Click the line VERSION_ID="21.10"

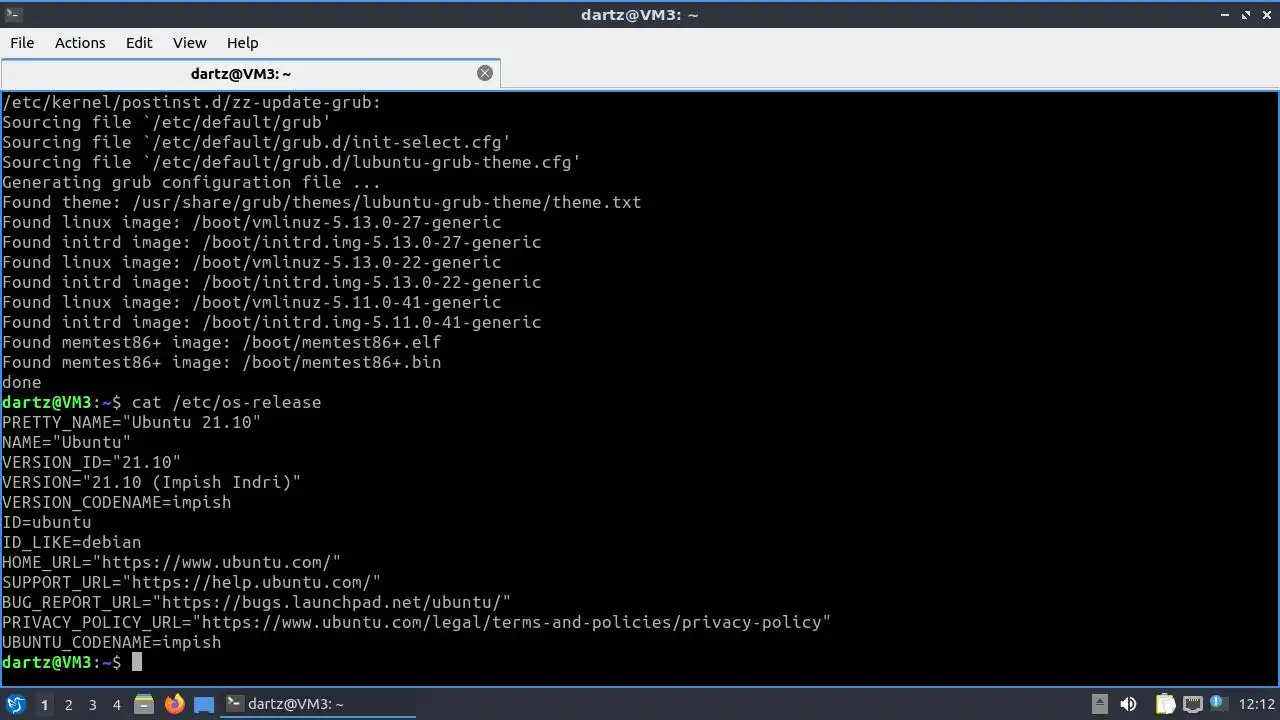pos(91,462)
